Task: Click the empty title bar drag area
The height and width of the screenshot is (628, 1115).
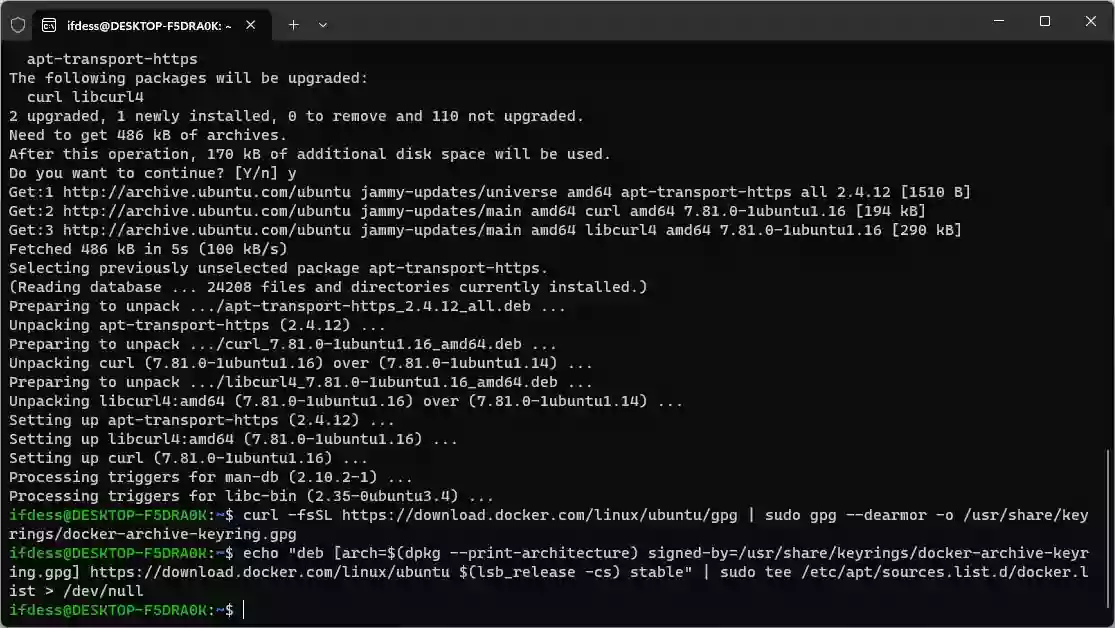Action: click(650, 22)
